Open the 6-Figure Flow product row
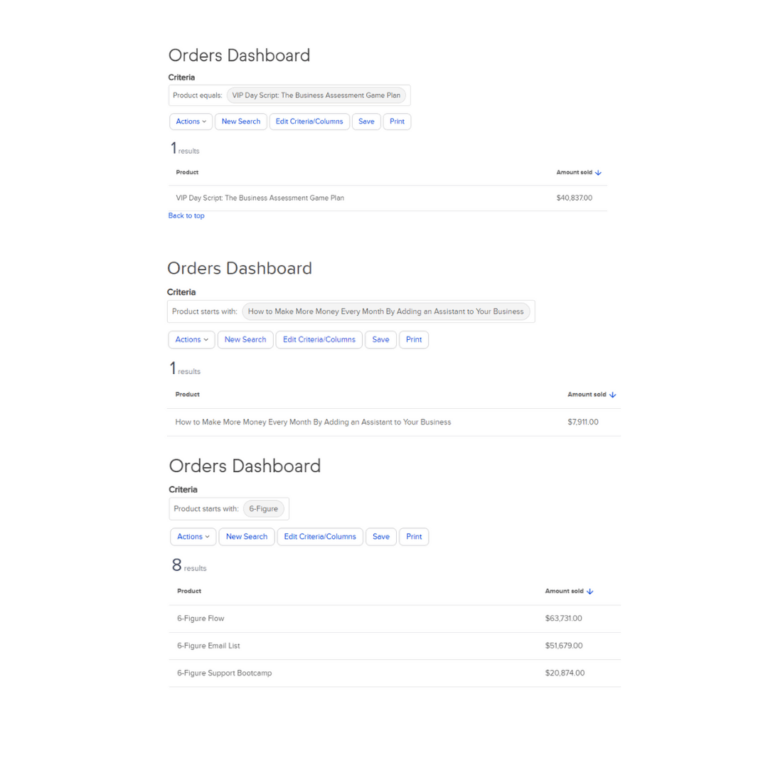 [x=201, y=619]
